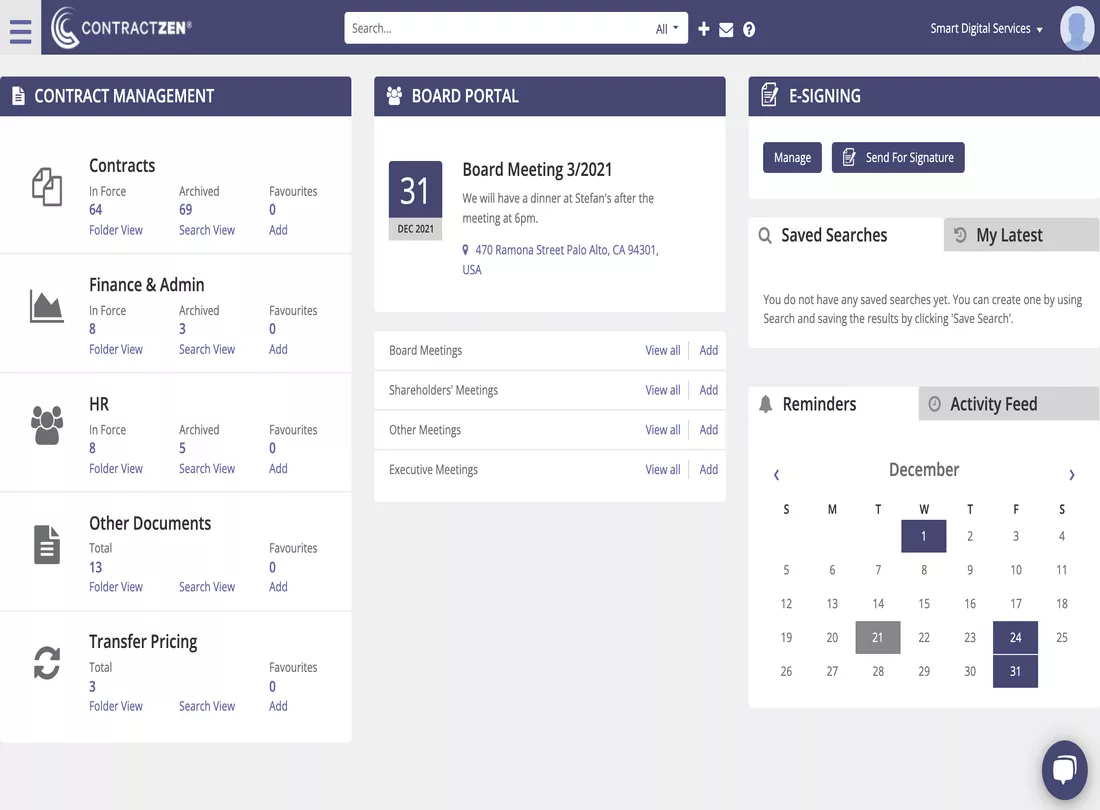
Task: Click the Transfer Pricing refresh icon
Action: pos(47,663)
